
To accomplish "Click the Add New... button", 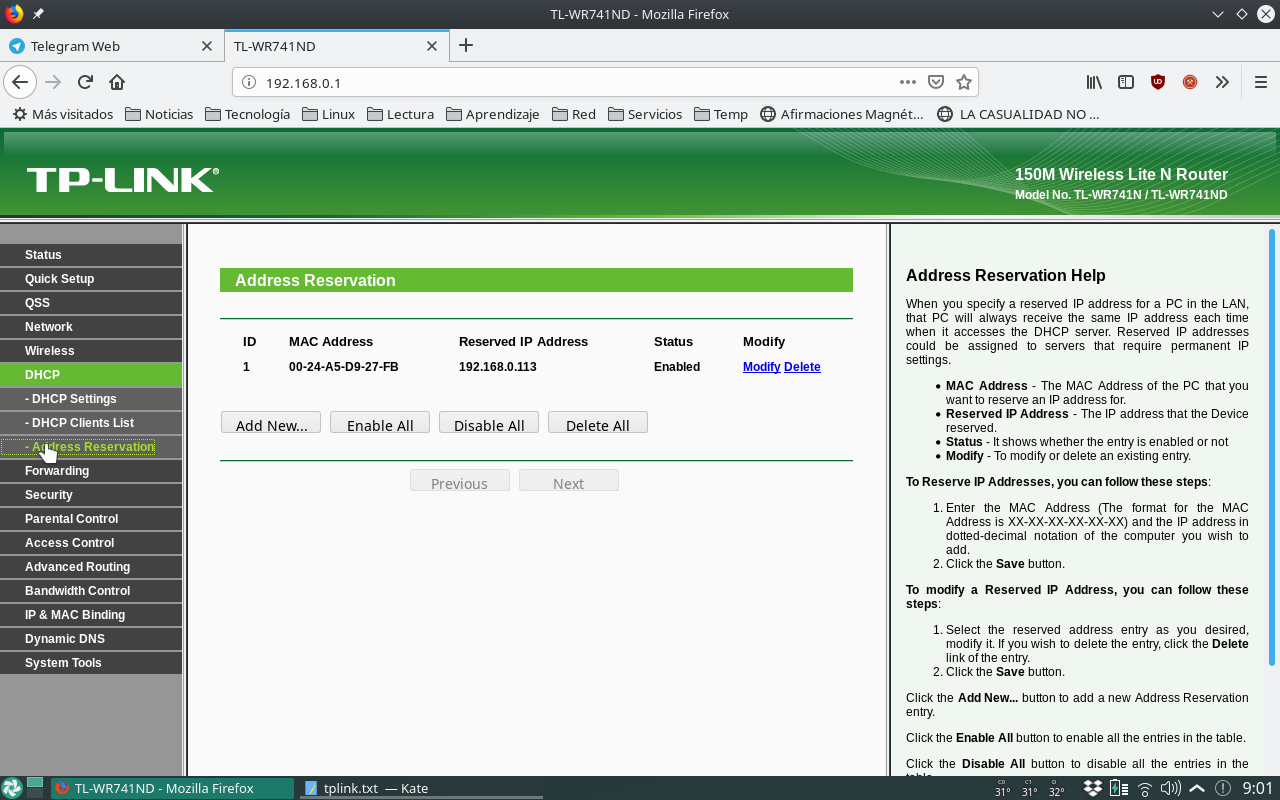I will tap(271, 423).
